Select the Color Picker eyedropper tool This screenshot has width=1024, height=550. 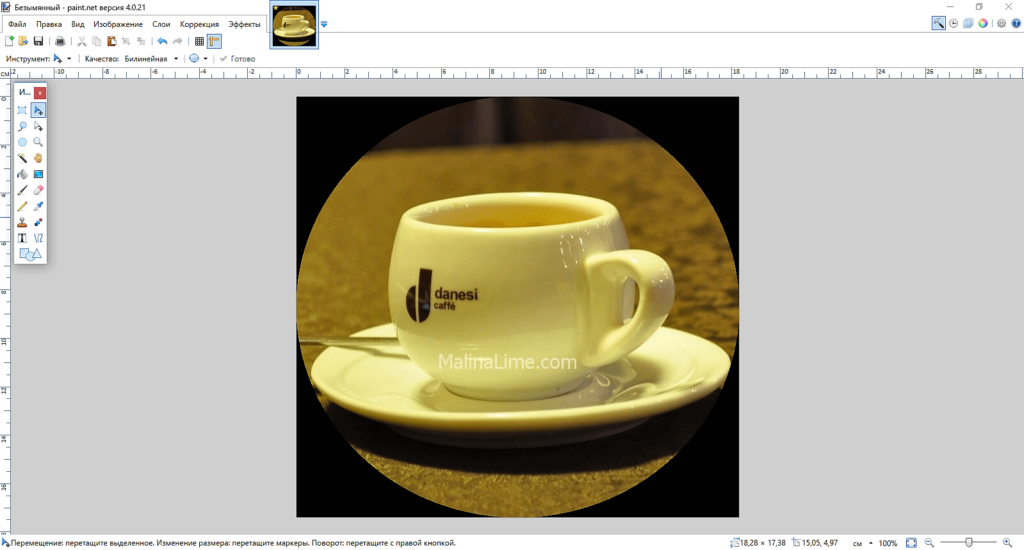click(38, 206)
